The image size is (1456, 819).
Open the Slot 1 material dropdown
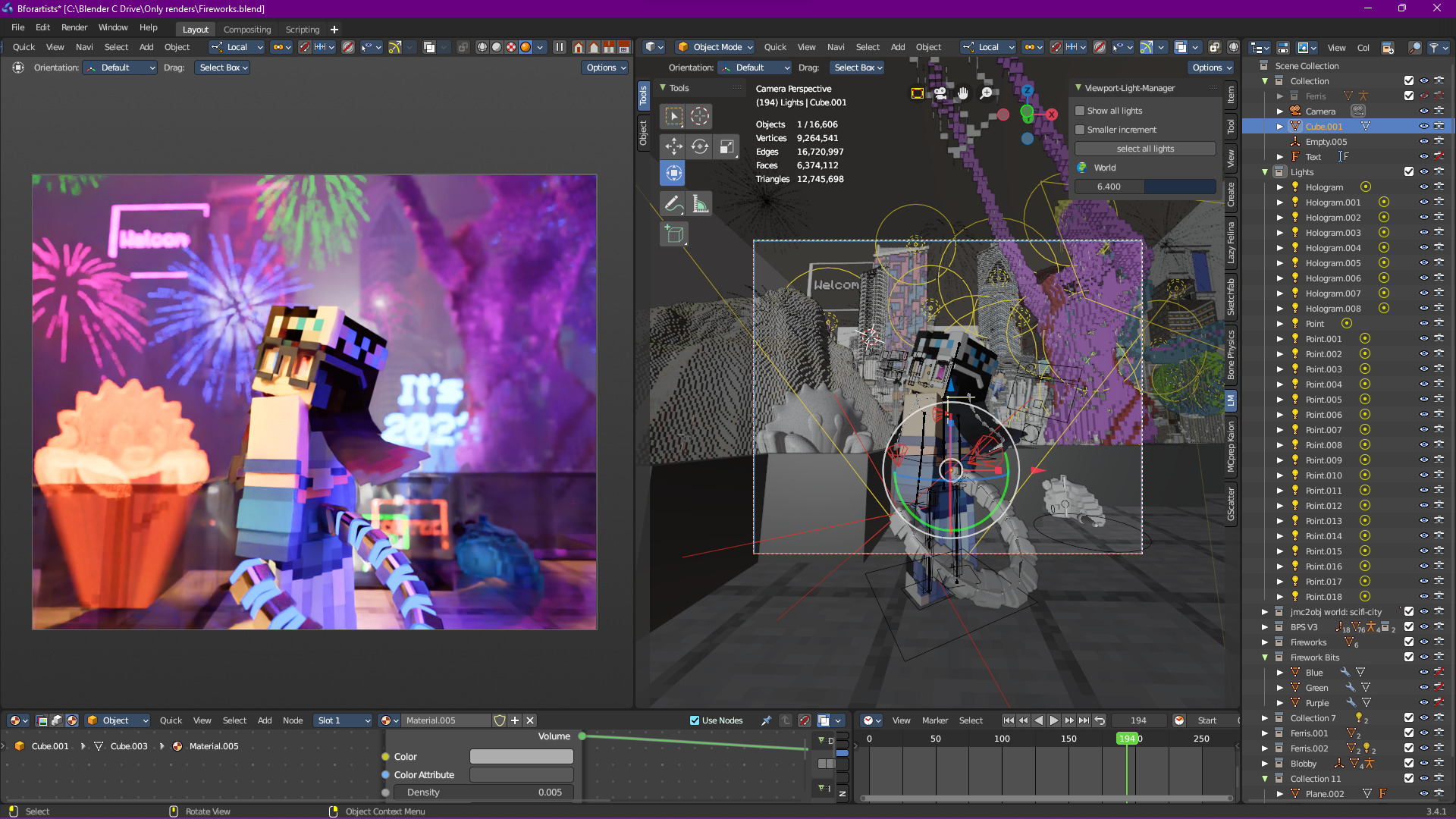(344, 720)
